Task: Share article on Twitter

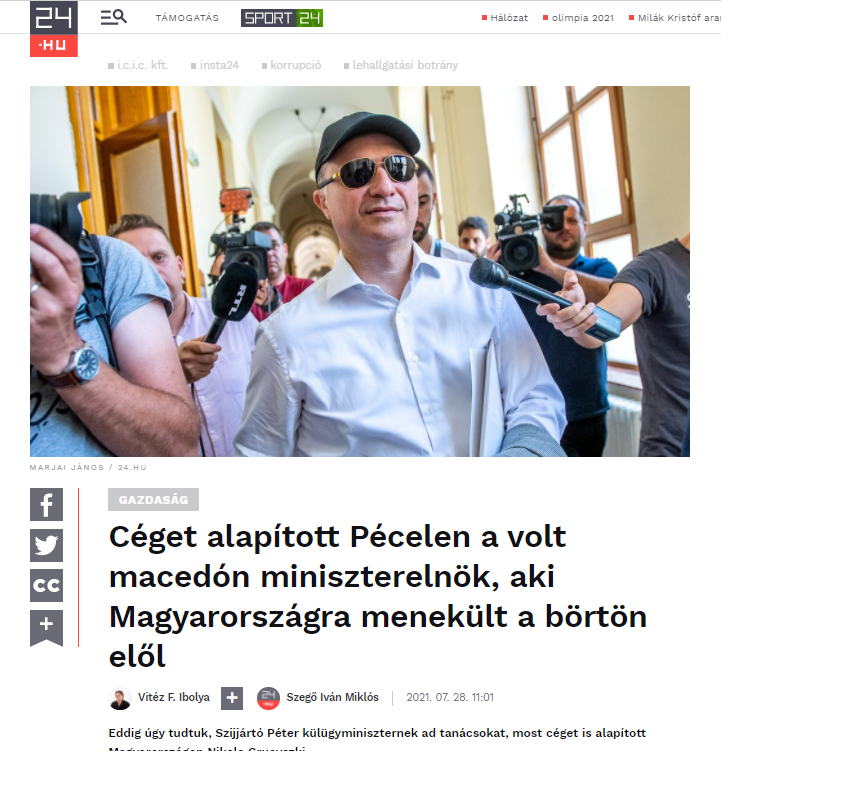Action: [x=46, y=545]
